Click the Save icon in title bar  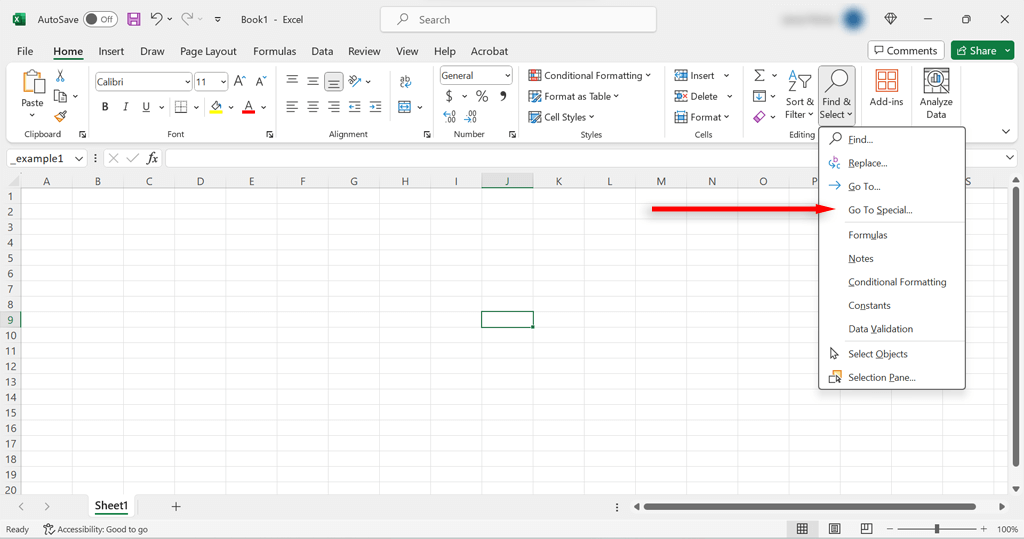point(134,19)
